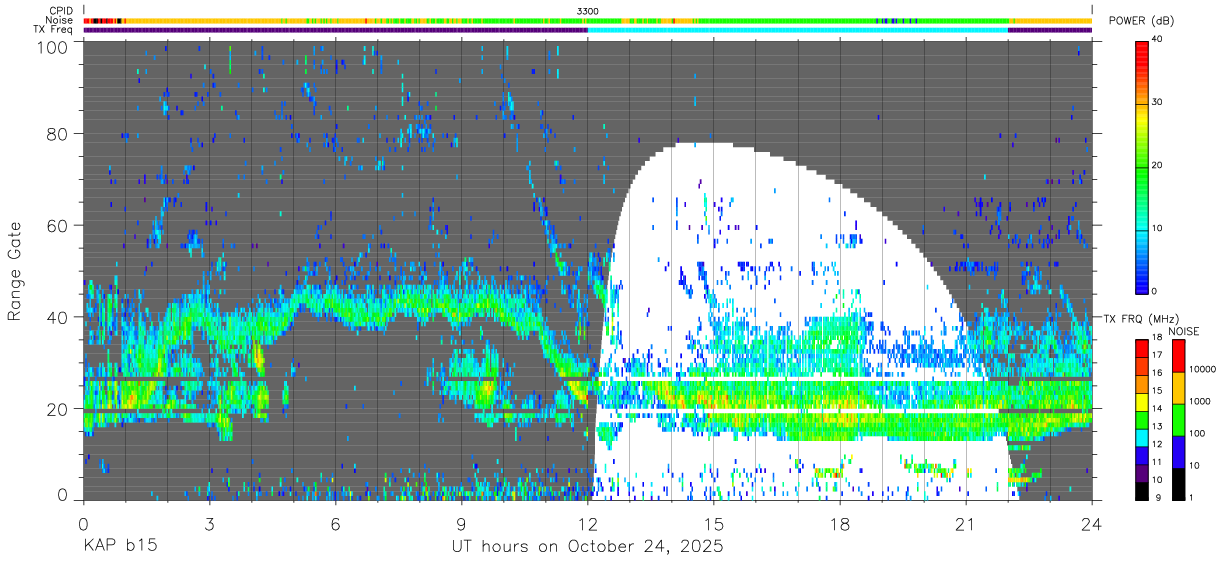Viewport: 1228px width, 567px height.
Task: Click the 'TX Freq' row label
Action: (x=54, y=30)
